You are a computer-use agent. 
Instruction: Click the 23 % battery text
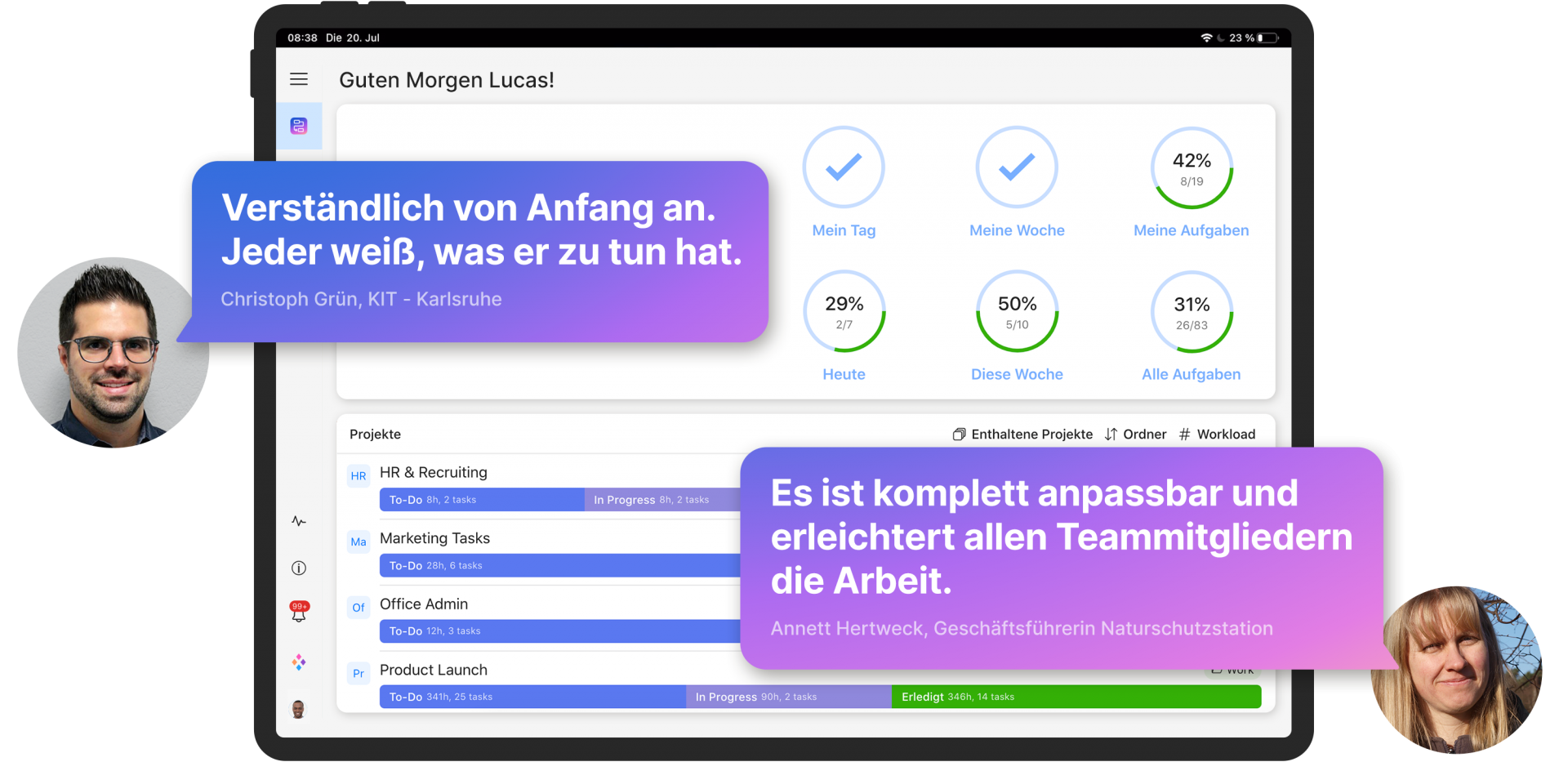click(1241, 38)
